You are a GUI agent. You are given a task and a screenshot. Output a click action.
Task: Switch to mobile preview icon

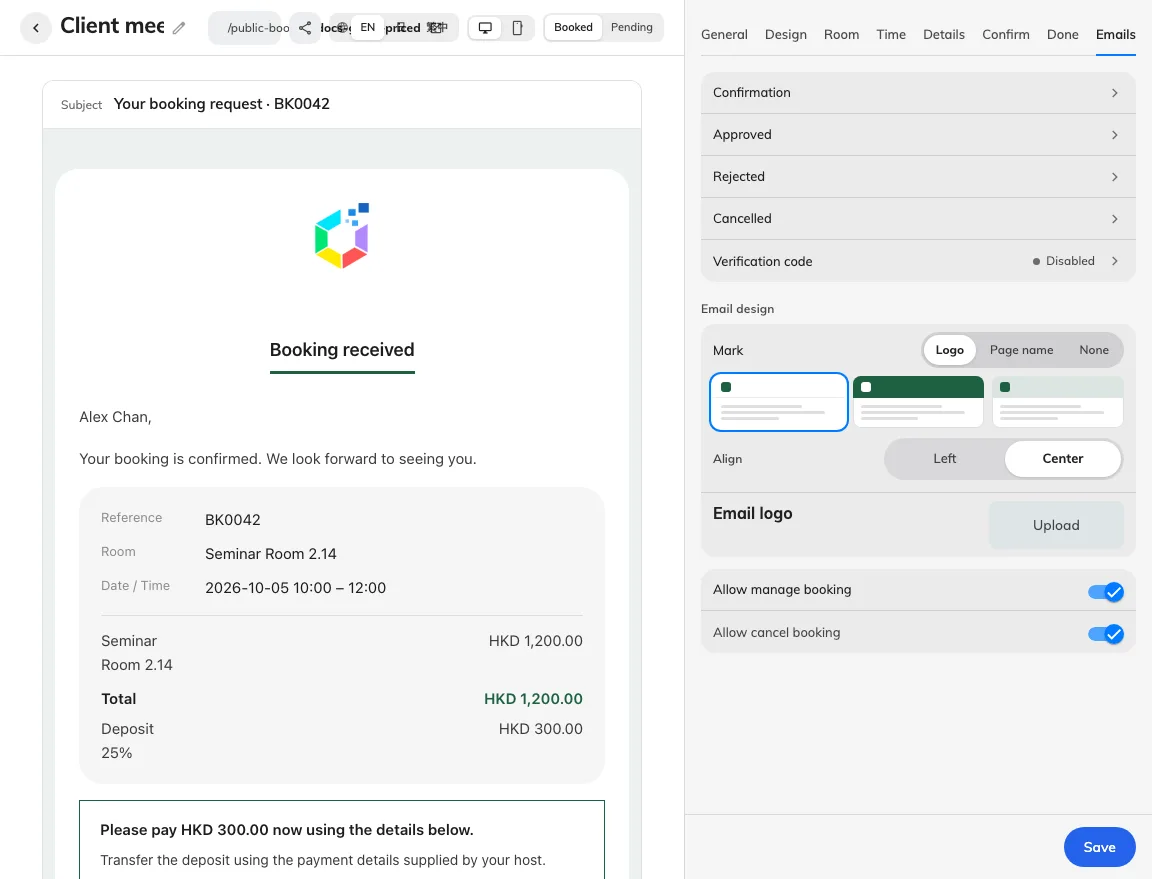517,28
